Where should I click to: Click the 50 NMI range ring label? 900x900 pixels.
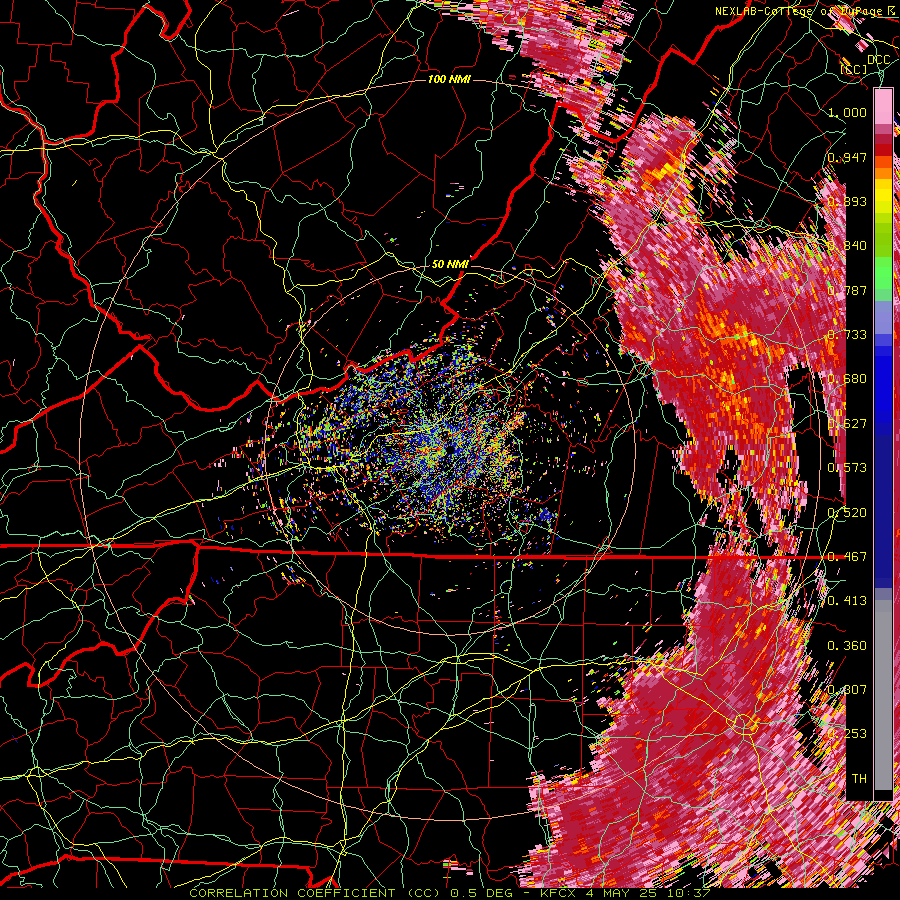pyautogui.click(x=450, y=264)
